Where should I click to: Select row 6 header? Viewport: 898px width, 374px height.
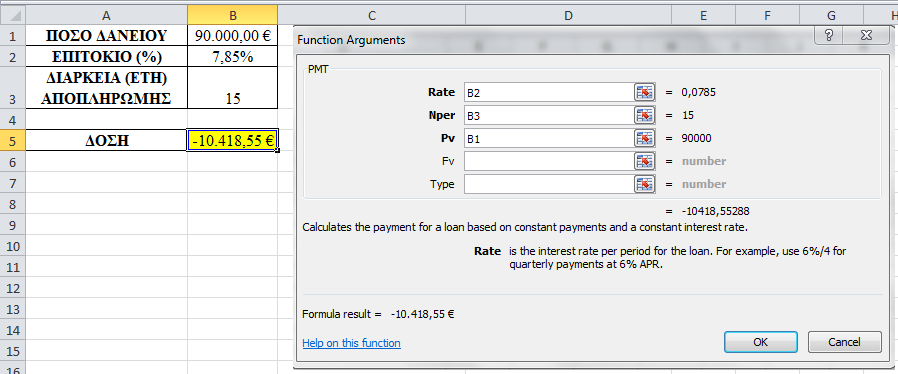(13, 162)
